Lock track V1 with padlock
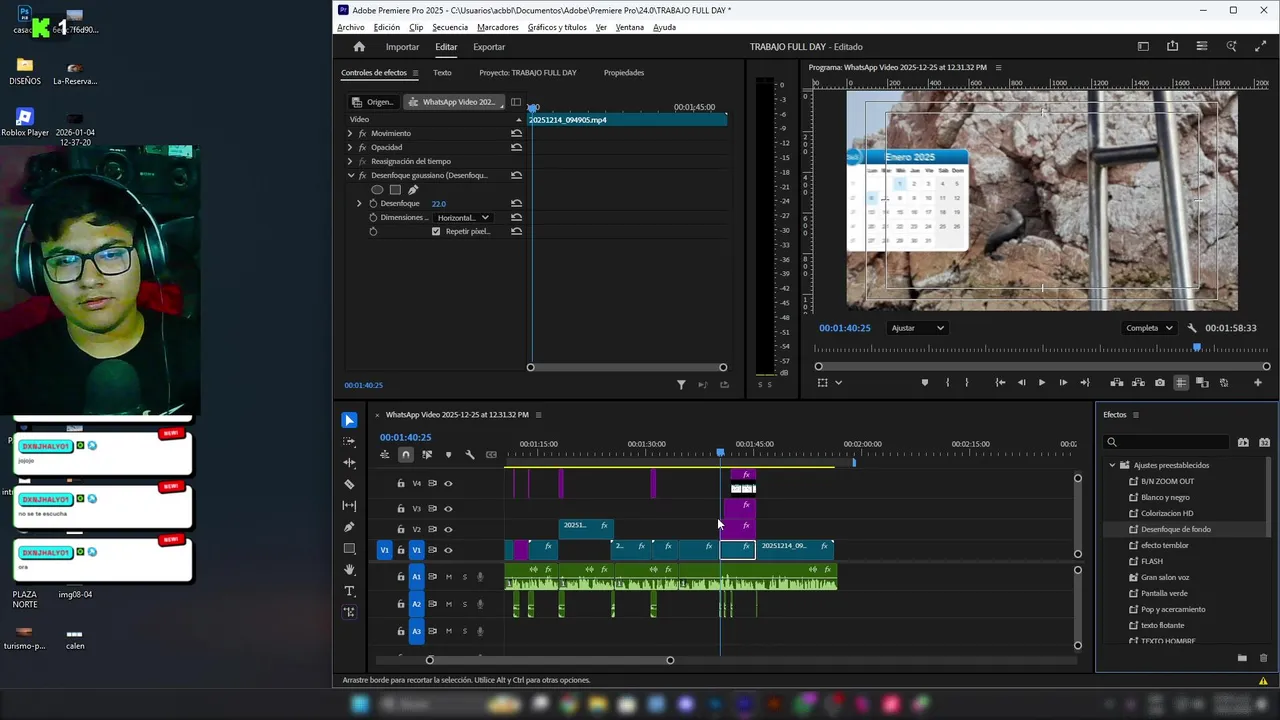 [x=401, y=550]
